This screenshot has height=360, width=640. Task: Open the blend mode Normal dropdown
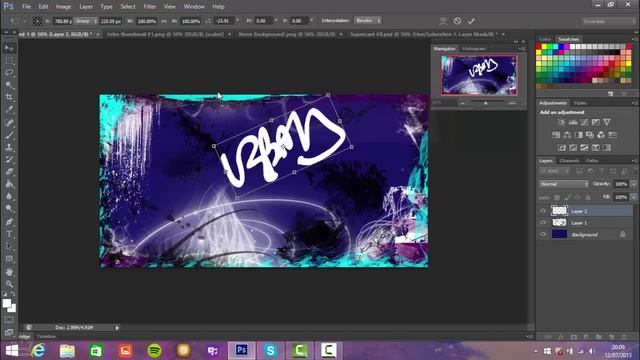click(563, 184)
